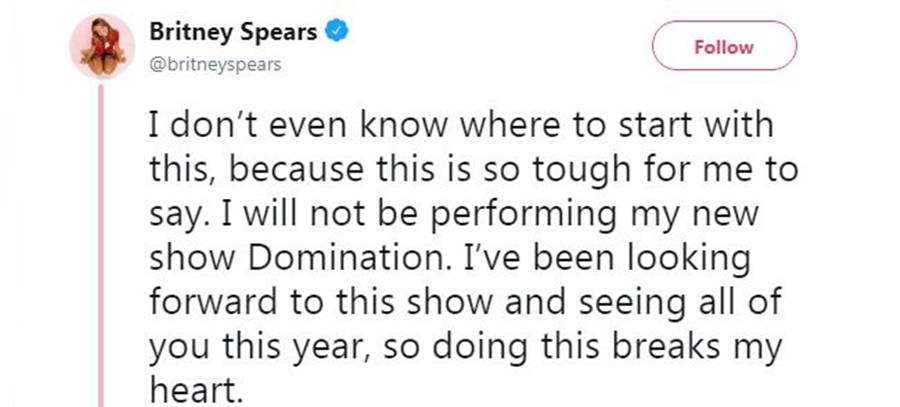Open Britney Spears' profile picture
The width and height of the screenshot is (900, 407).
(x=102, y=46)
